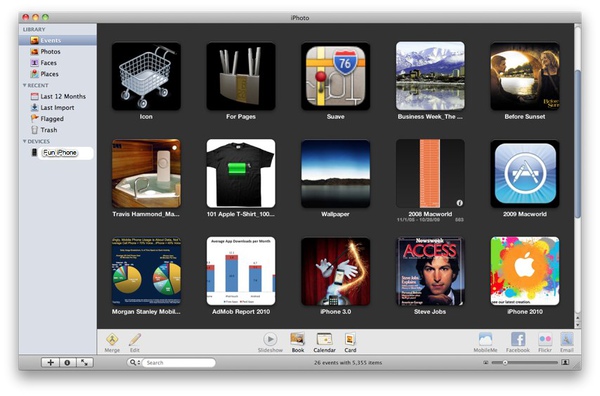The width and height of the screenshot is (600, 396).
Task: Open the Steve Jobs event thumbnail
Action: 430,271
